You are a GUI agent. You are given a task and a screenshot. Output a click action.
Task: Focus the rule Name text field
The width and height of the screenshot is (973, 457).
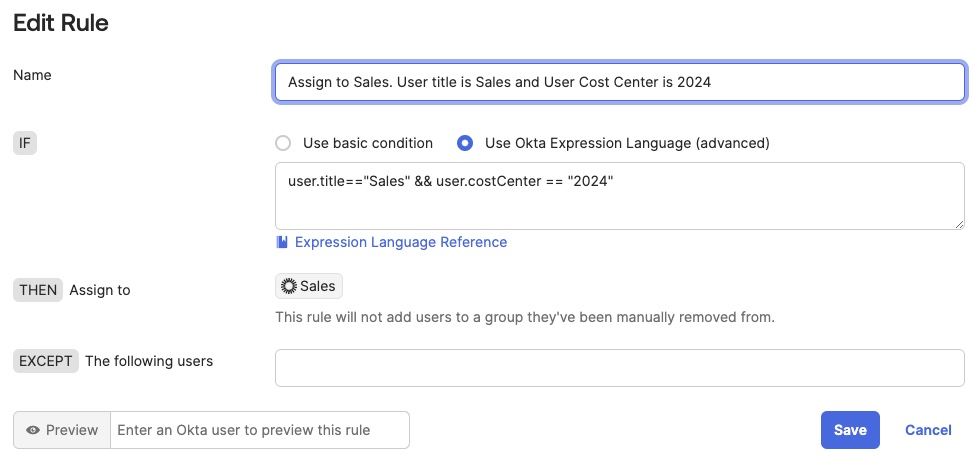619,82
